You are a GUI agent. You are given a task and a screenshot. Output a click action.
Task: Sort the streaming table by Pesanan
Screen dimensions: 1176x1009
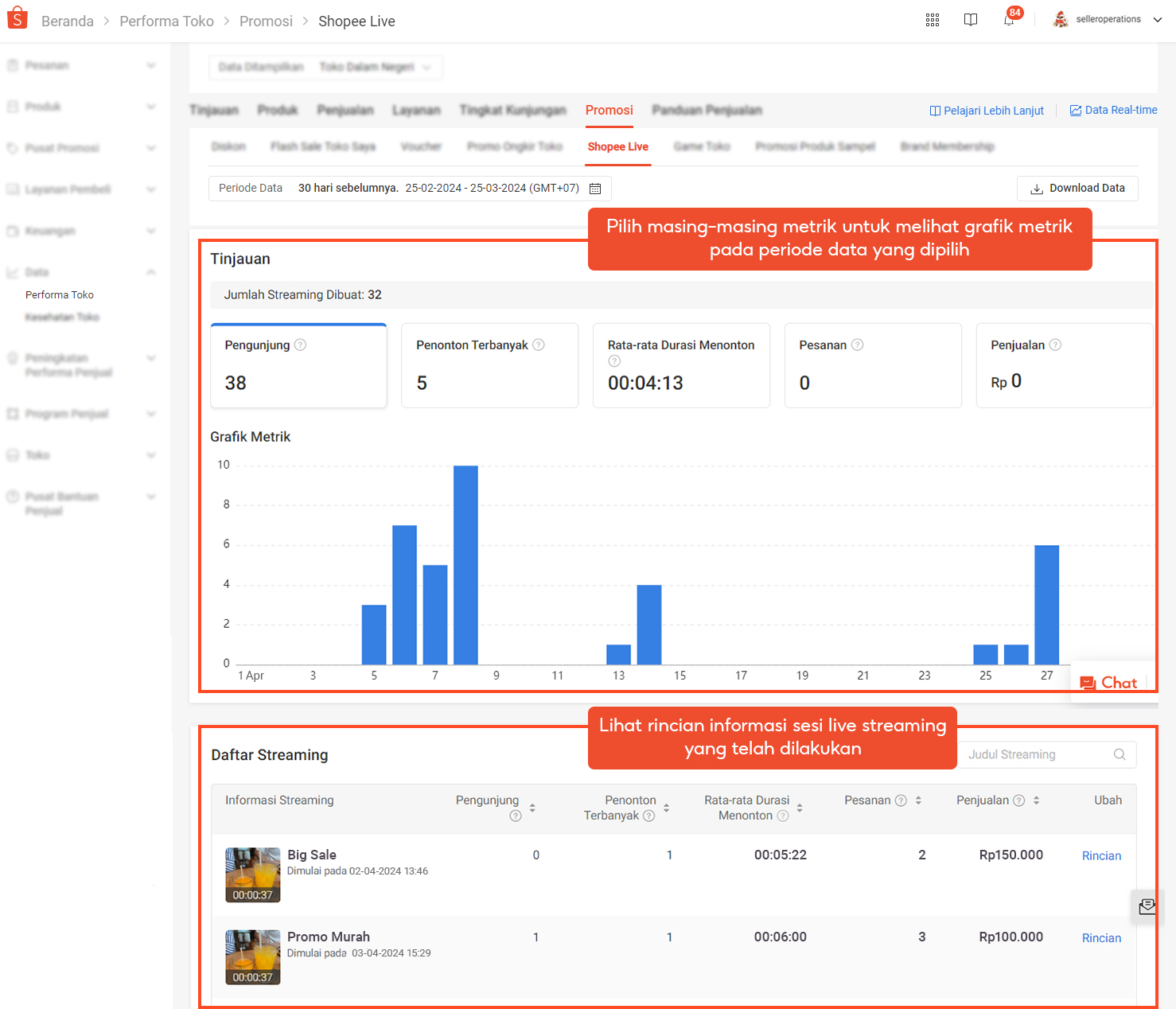point(918,801)
